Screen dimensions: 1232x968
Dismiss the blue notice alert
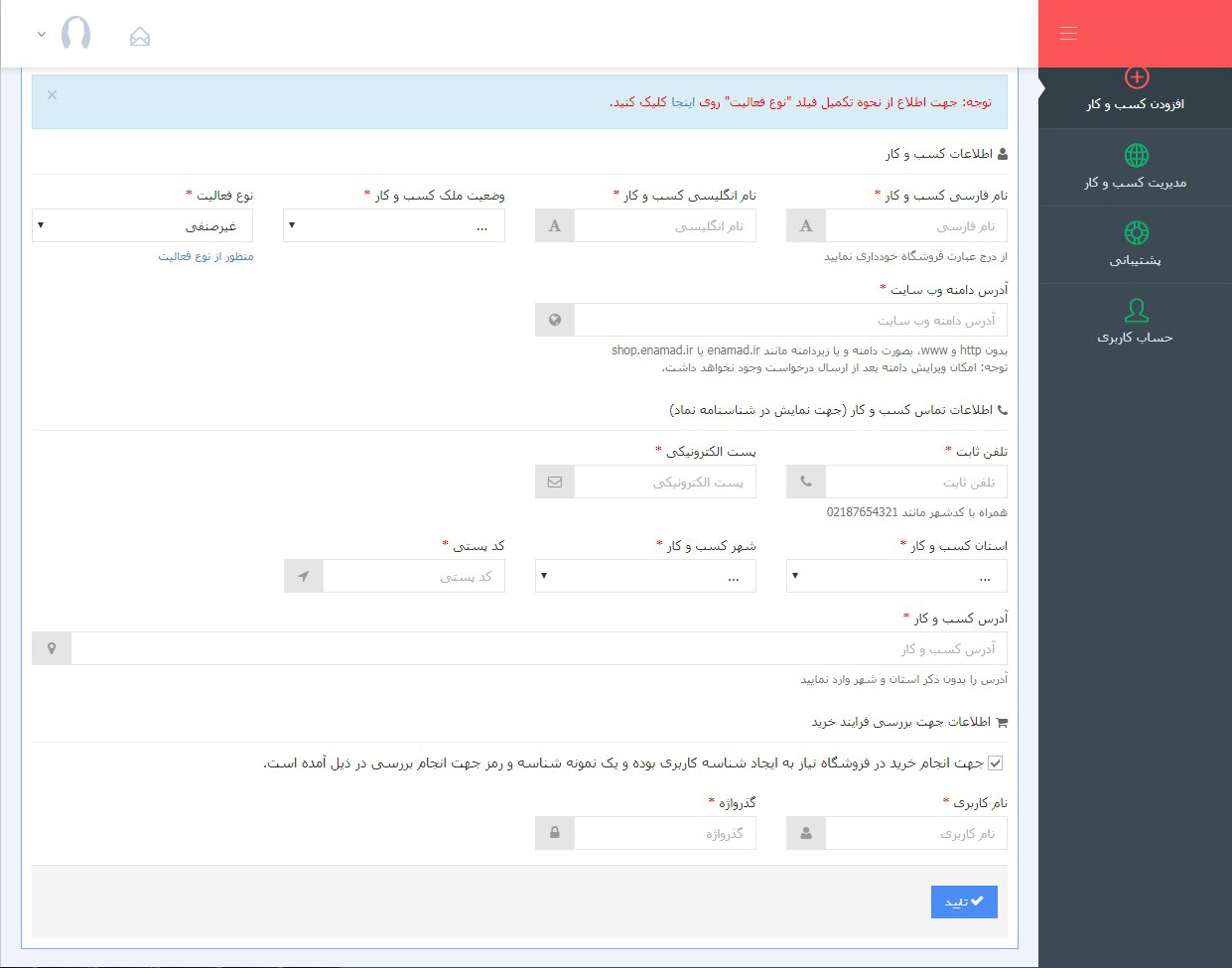[52, 94]
